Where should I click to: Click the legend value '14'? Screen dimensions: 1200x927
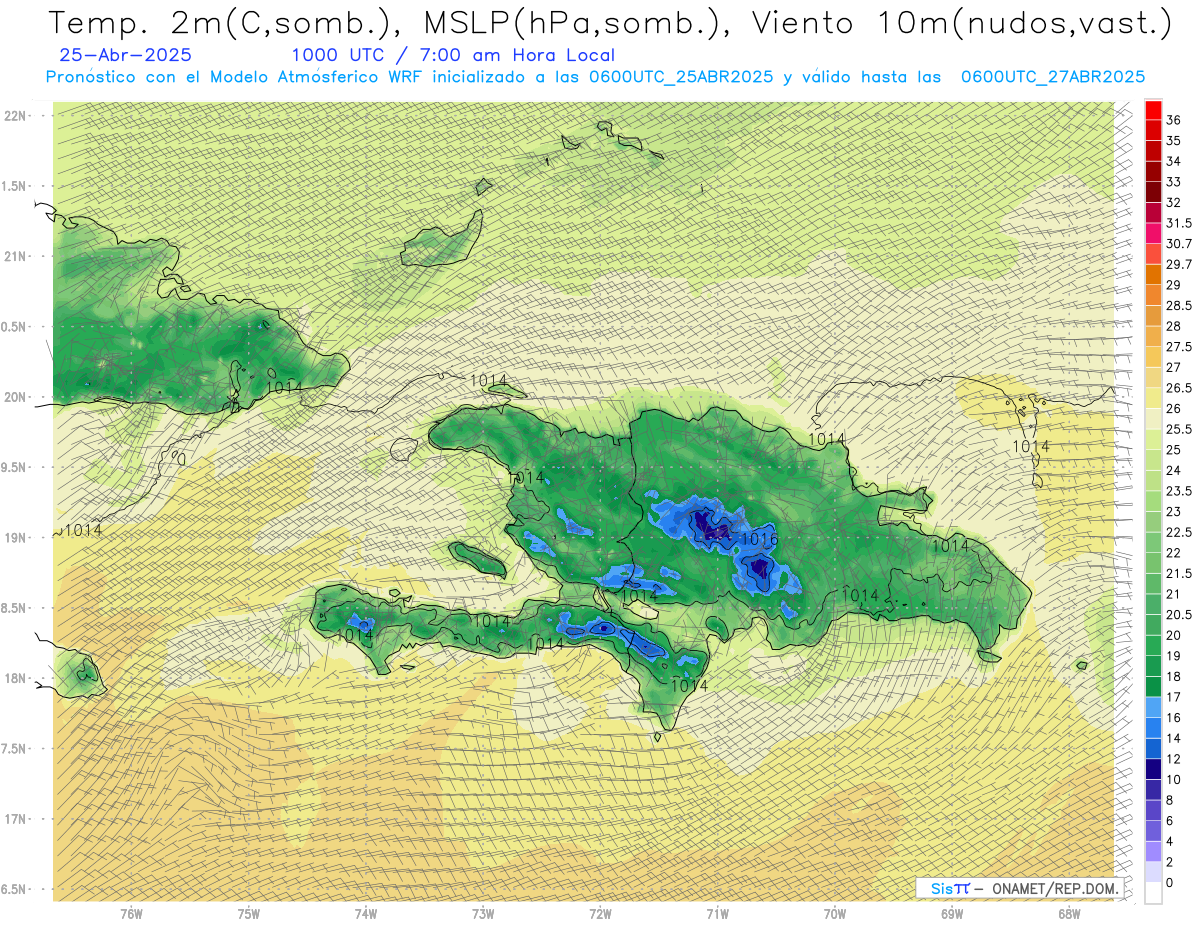[x=1173, y=738]
